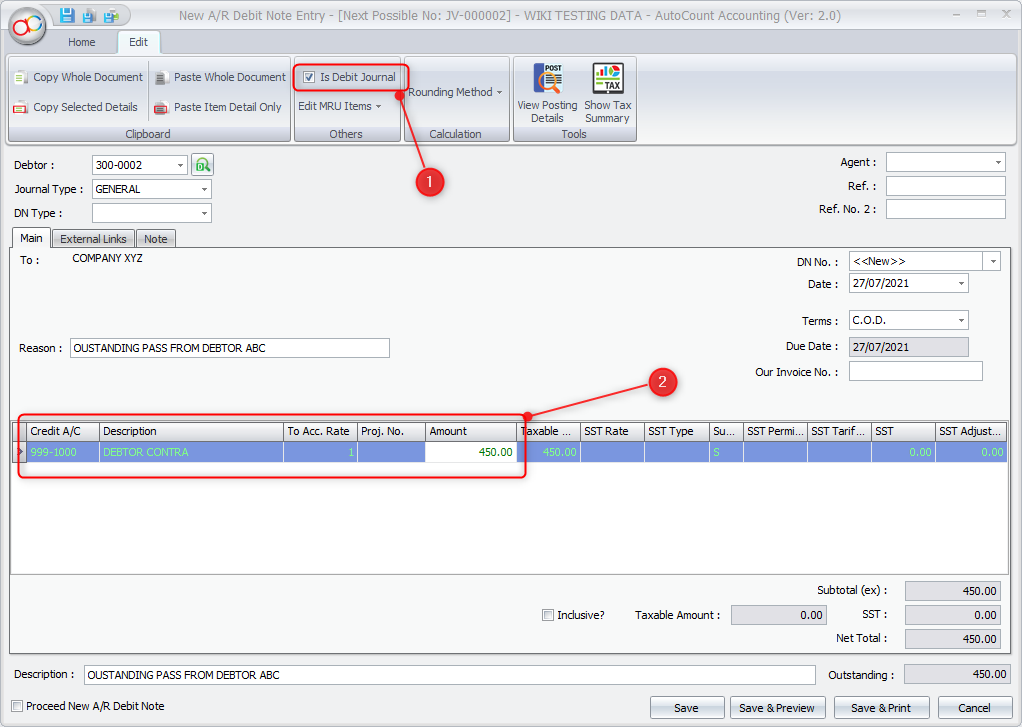This screenshot has height=727, width=1022.
Task: Switch to the Home ribbon tab
Action: [x=82, y=42]
